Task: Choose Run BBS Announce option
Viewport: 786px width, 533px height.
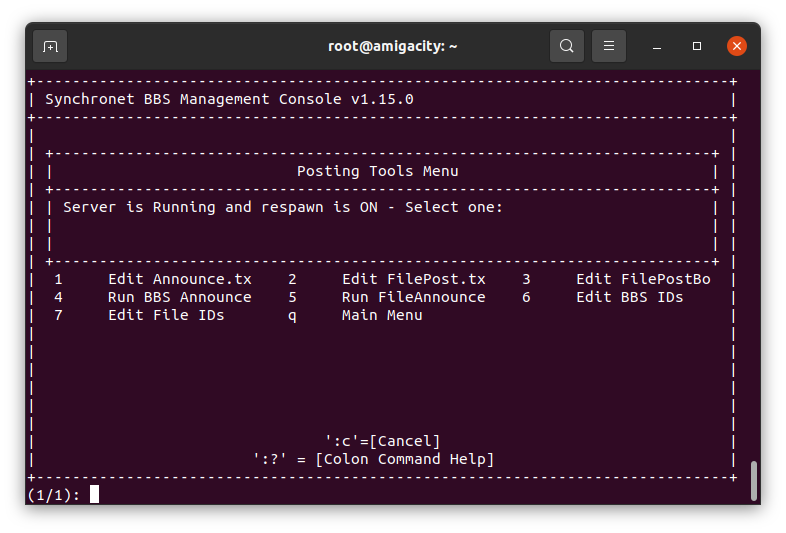Action: [x=179, y=297]
